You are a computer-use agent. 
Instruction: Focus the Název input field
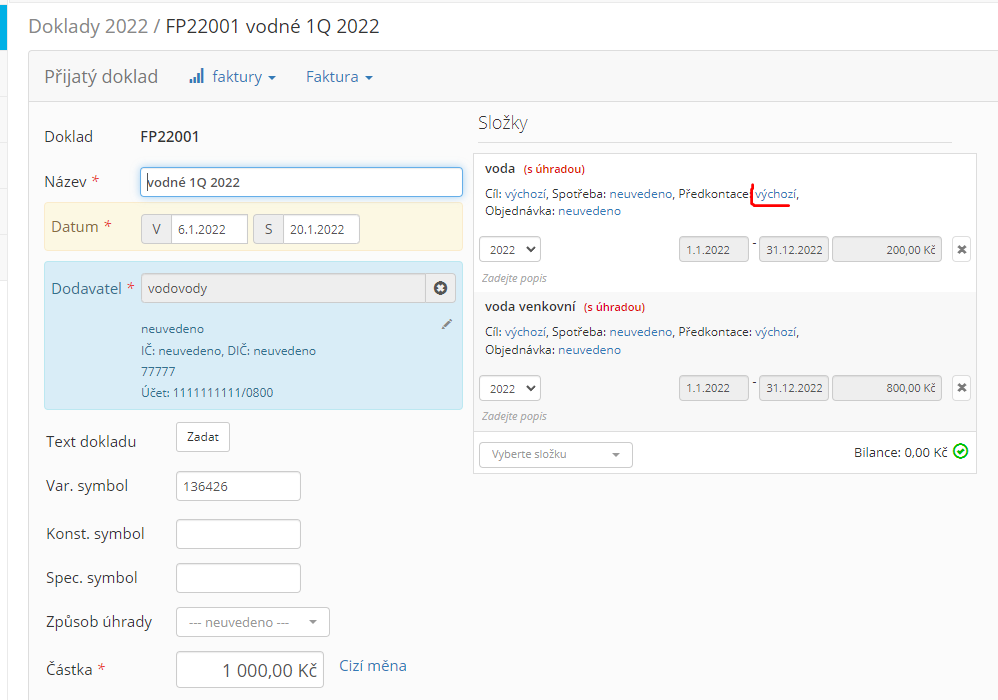point(301,182)
